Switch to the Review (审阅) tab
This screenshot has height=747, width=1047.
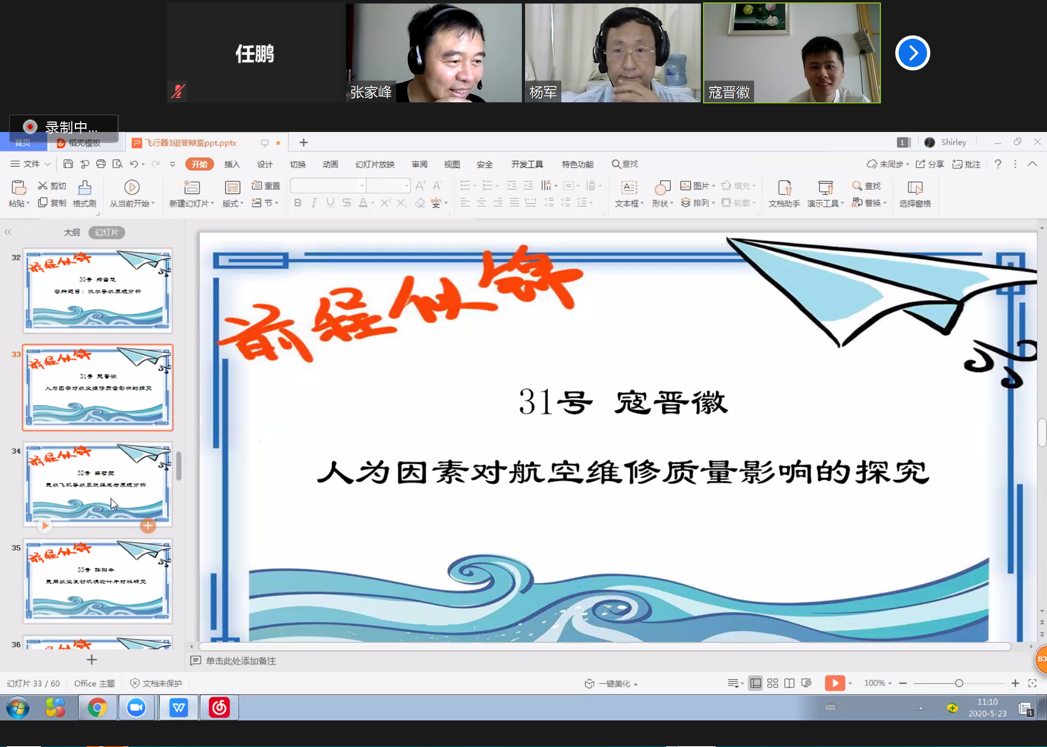point(419,164)
